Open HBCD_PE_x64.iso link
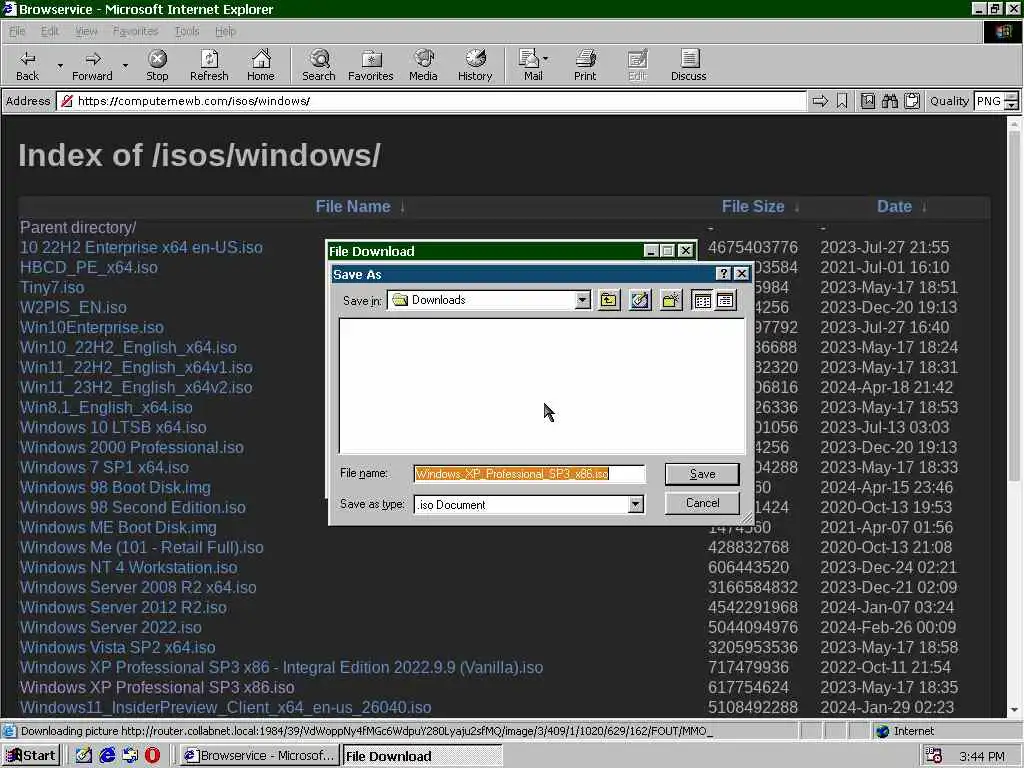This screenshot has height=768, width=1024. (x=89, y=267)
